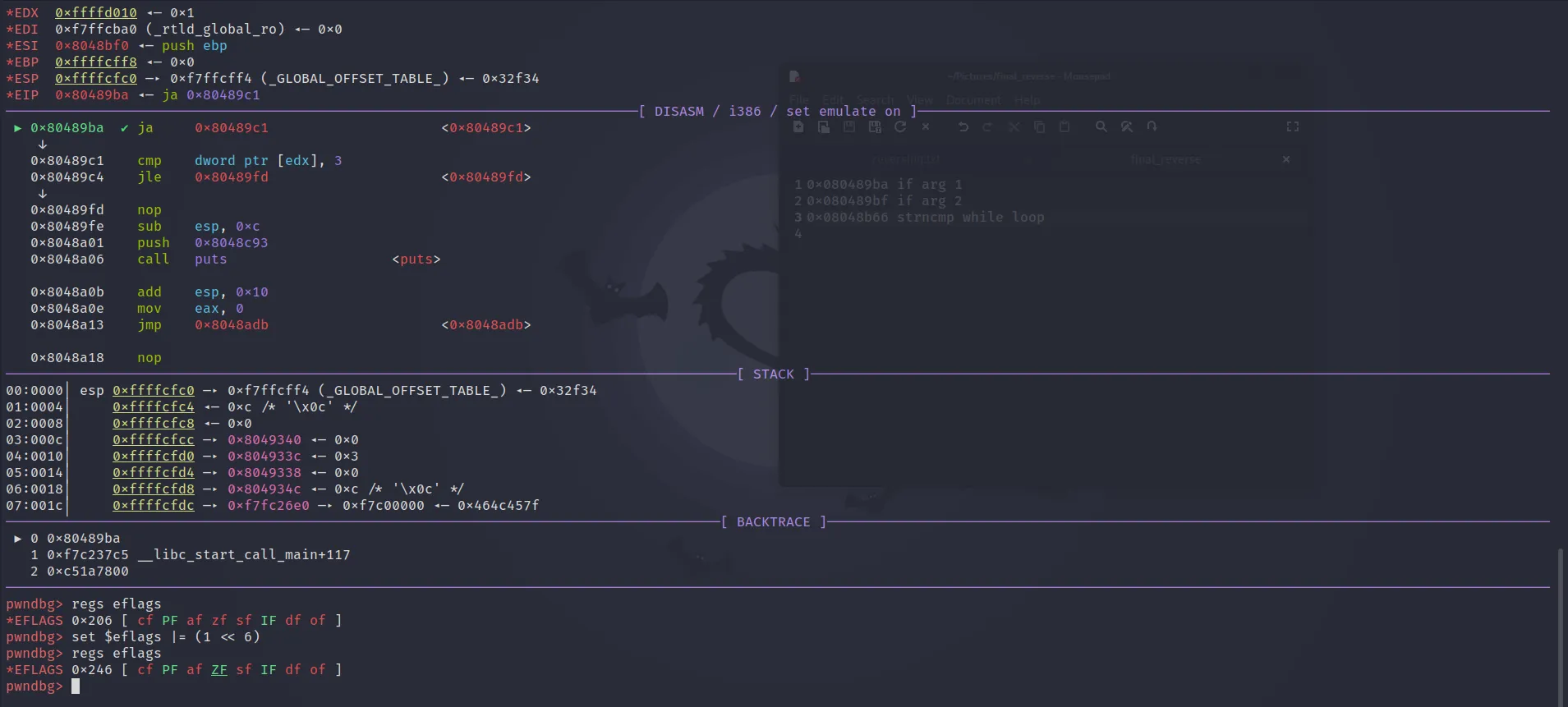The width and height of the screenshot is (1568, 707).
Task: Click the 'mov eax, 0' instruction
Action: 191,309
